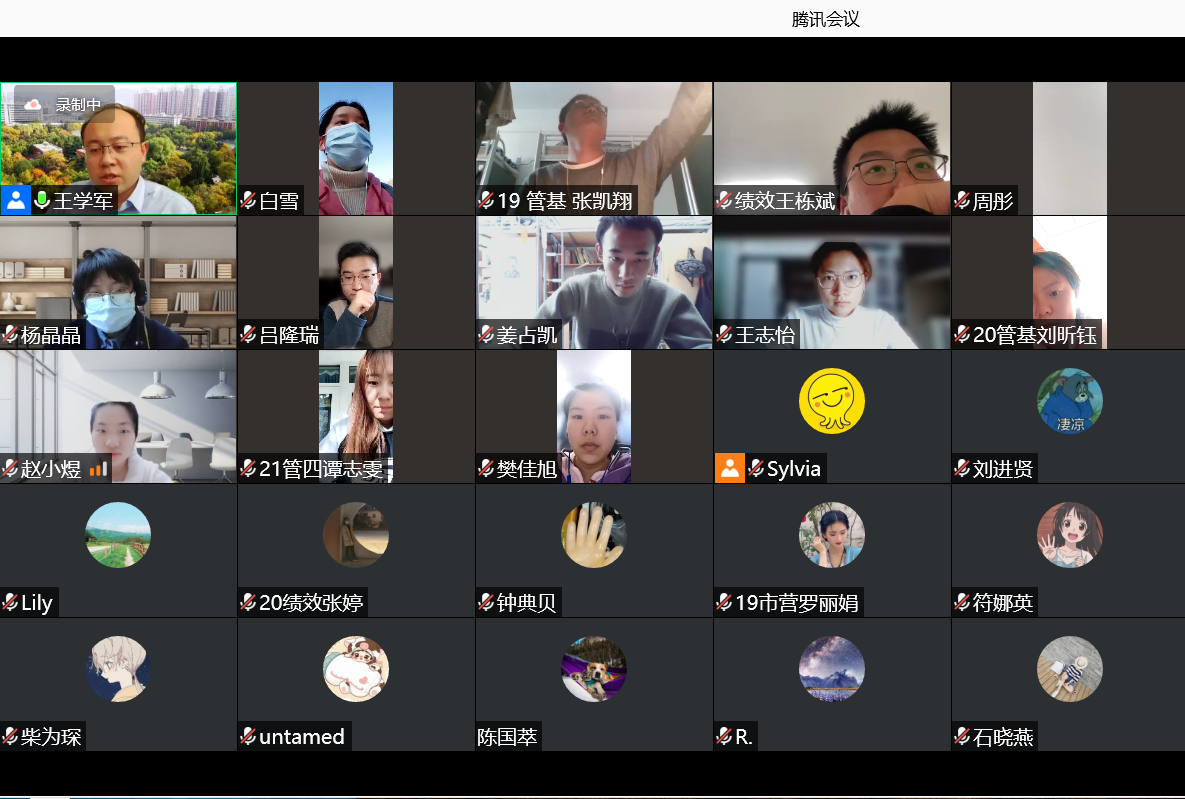The image size is (1185, 799).
Task: Click the orange signal strength icon of 赵小煜
Action: pyautogui.click(x=98, y=469)
